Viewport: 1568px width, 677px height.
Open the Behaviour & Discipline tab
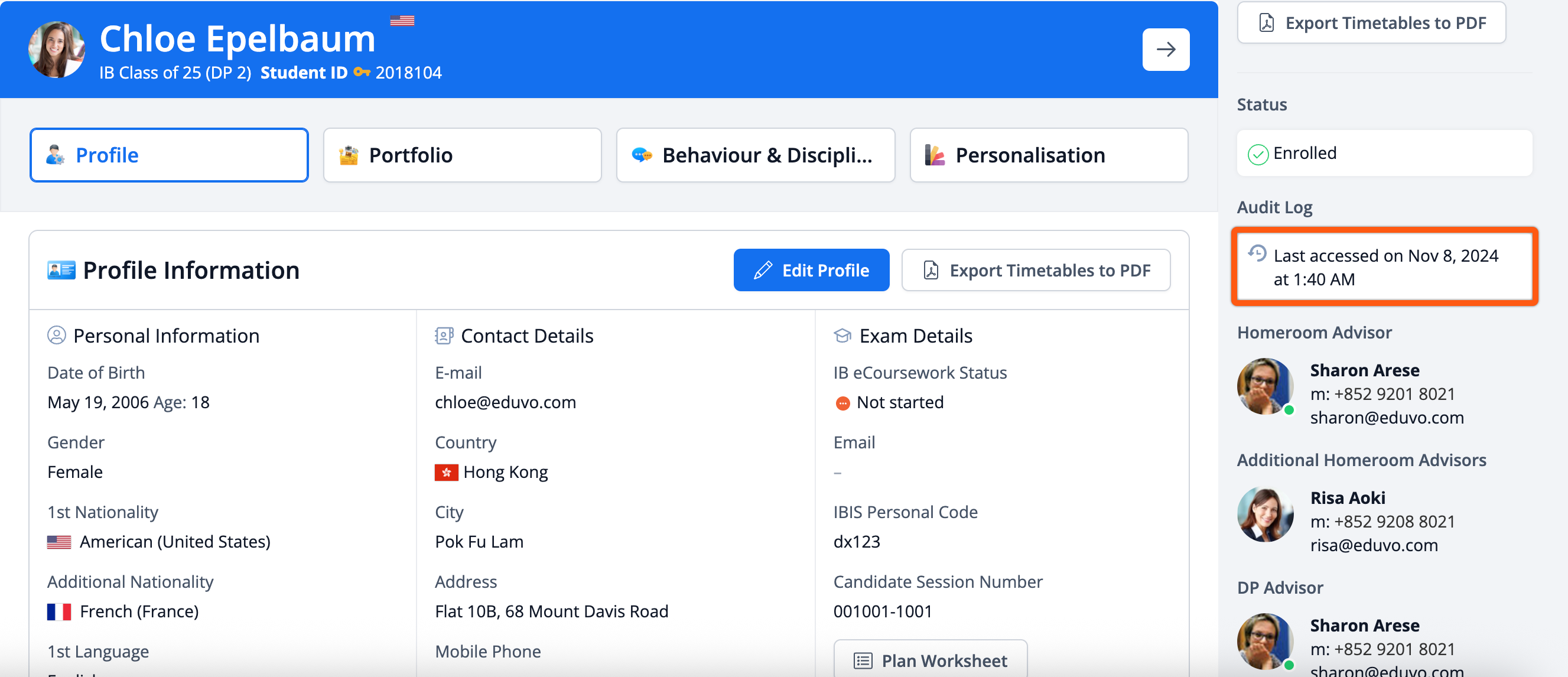(x=756, y=155)
